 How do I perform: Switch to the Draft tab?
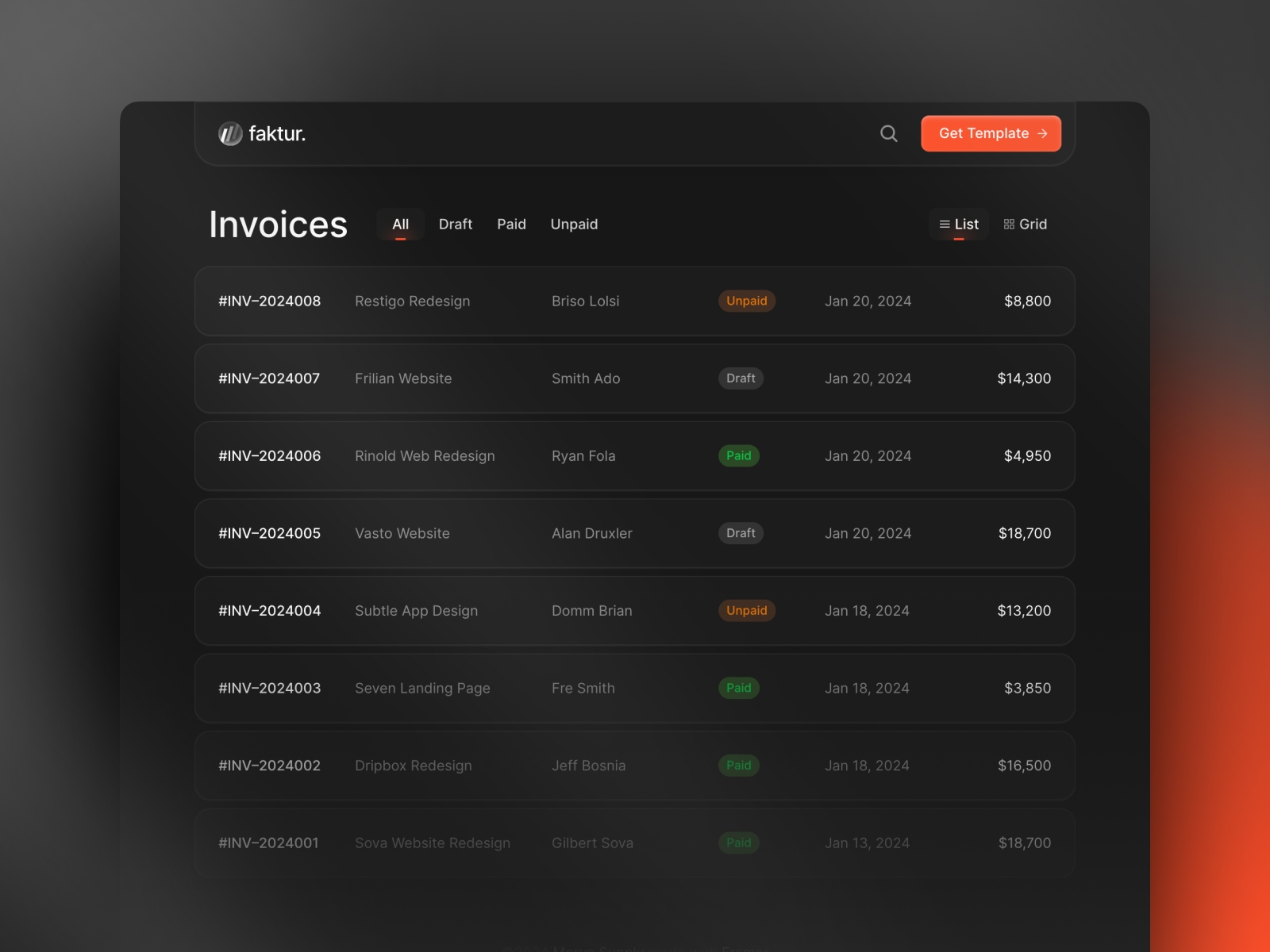455,224
